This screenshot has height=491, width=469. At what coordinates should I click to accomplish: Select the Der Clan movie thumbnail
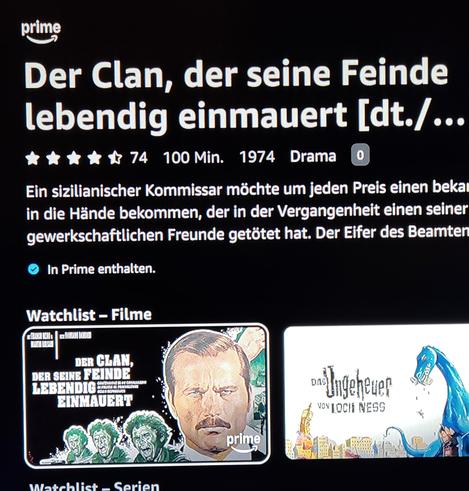tap(146, 396)
